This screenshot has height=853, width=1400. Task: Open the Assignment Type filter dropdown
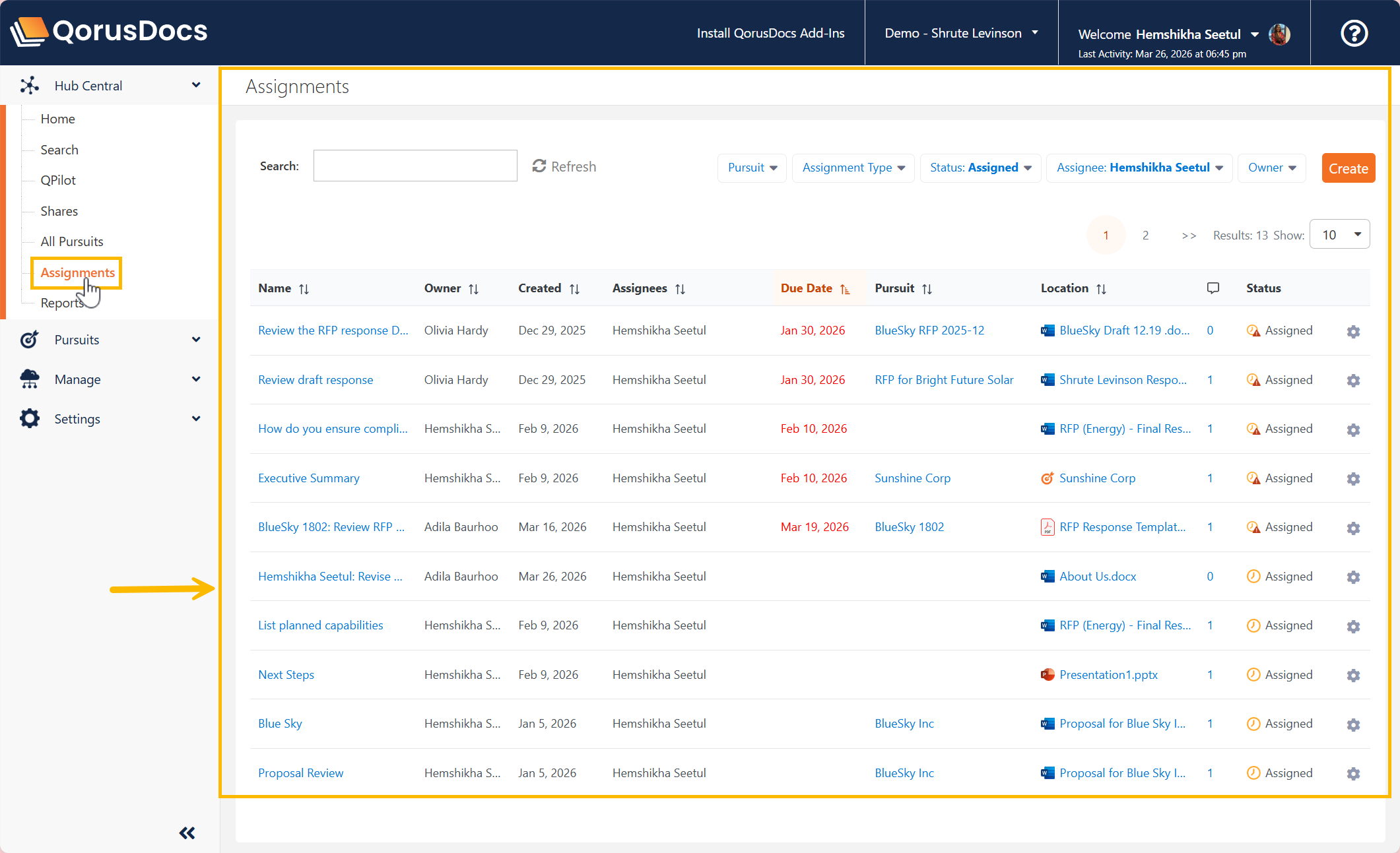[853, 168]
